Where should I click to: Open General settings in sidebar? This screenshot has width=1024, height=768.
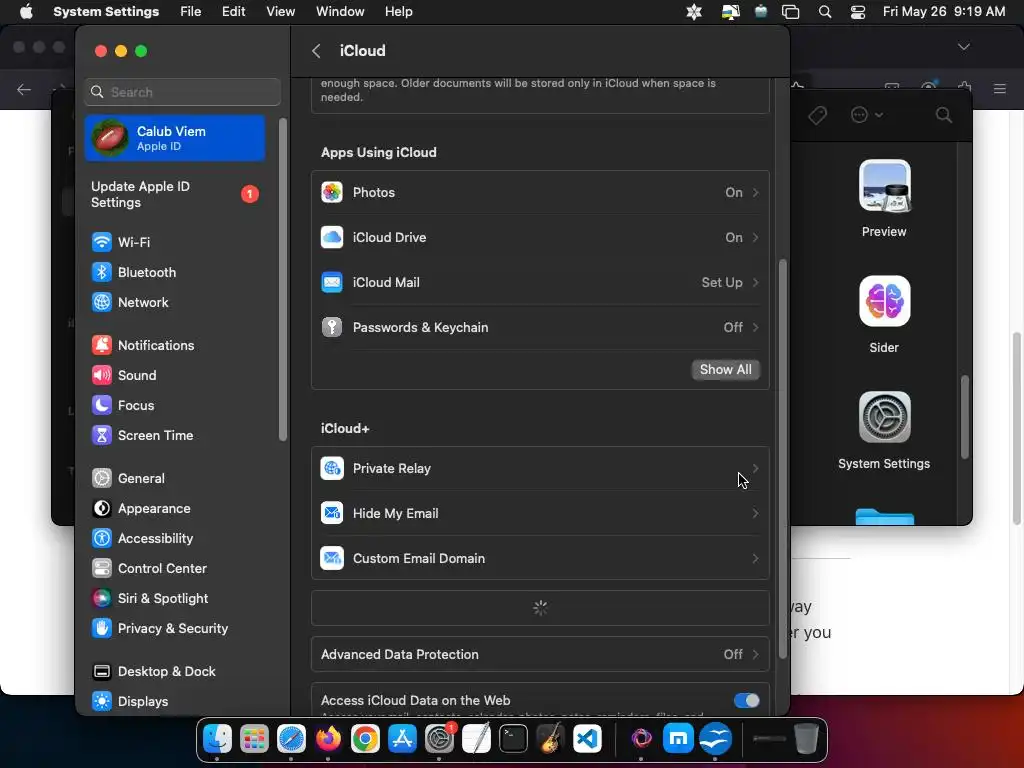pos(175,479)
